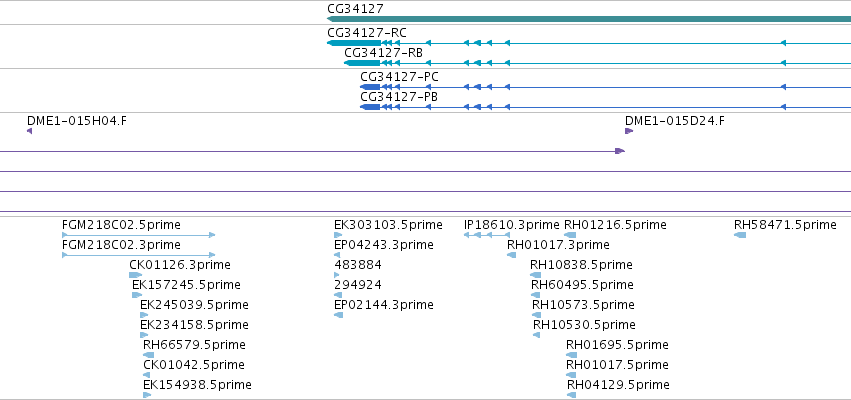
Task: Click the CG34127-RC transcript label
Action: click(367, 33)
